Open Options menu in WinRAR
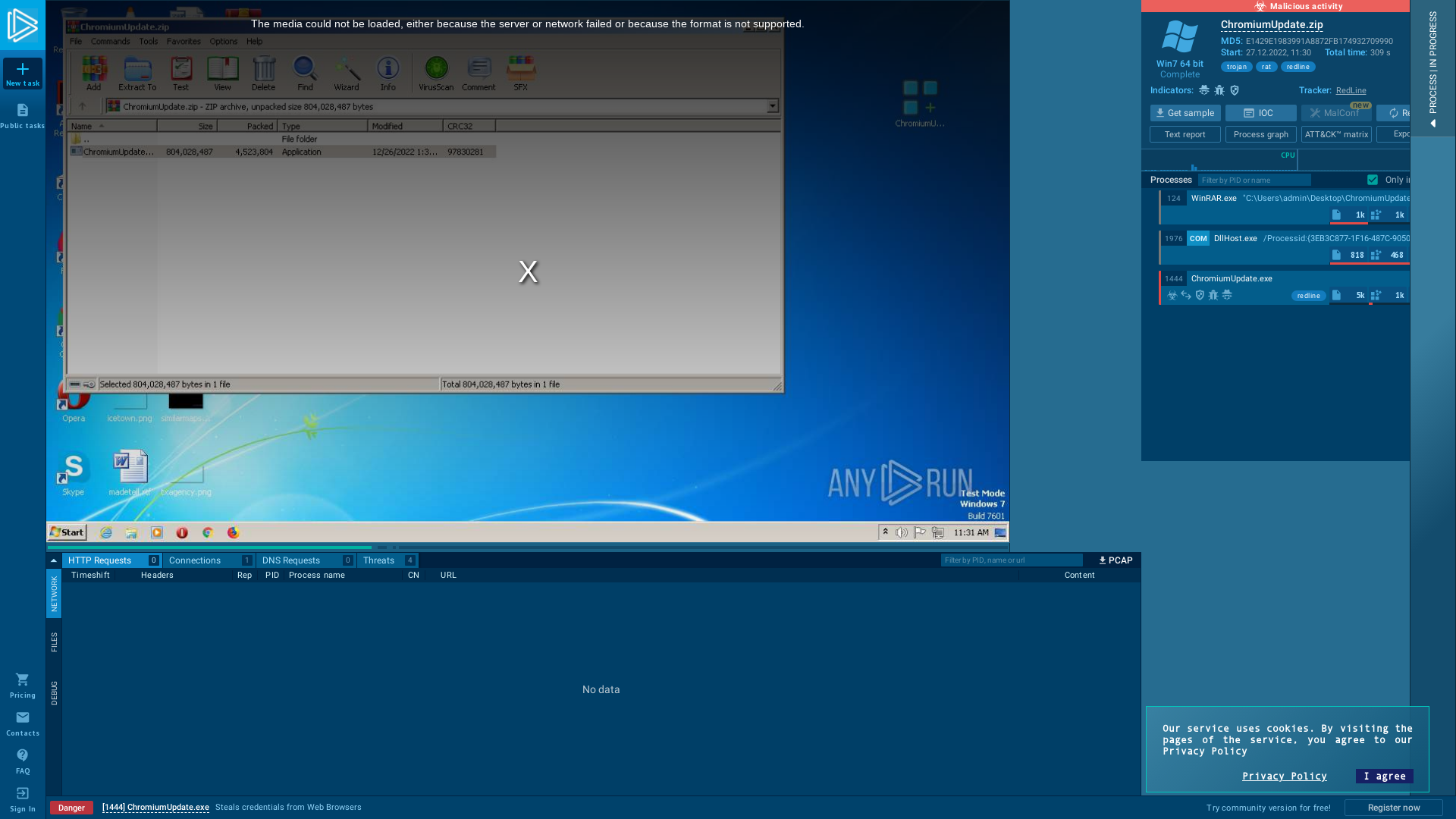This screenshot has height=819, width=1456. click(x=224, y=42)
